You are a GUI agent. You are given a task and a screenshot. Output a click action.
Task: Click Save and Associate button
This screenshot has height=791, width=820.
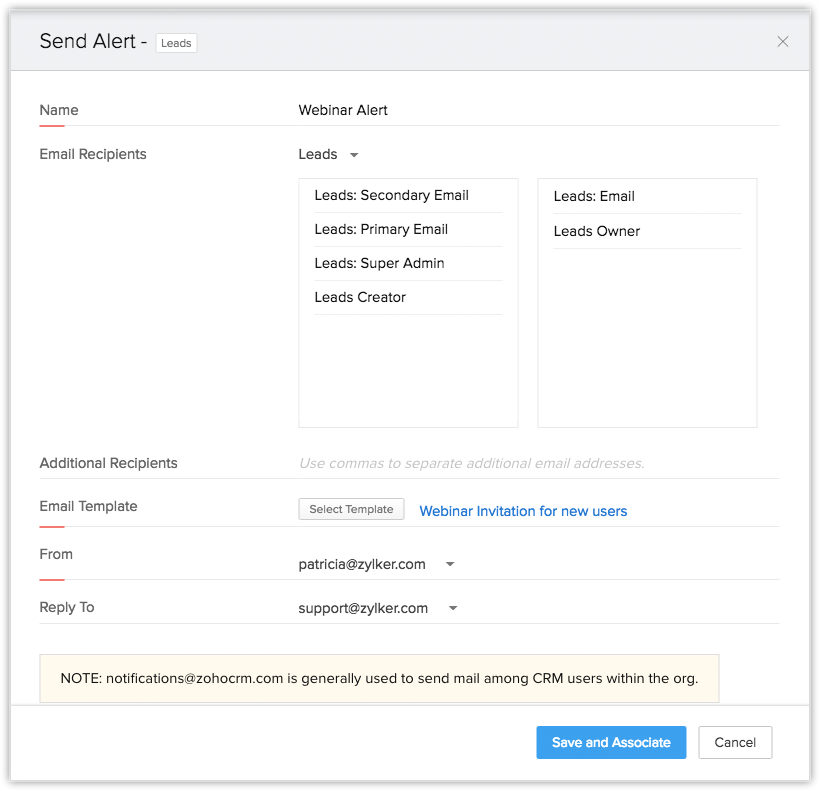point(611,743)
